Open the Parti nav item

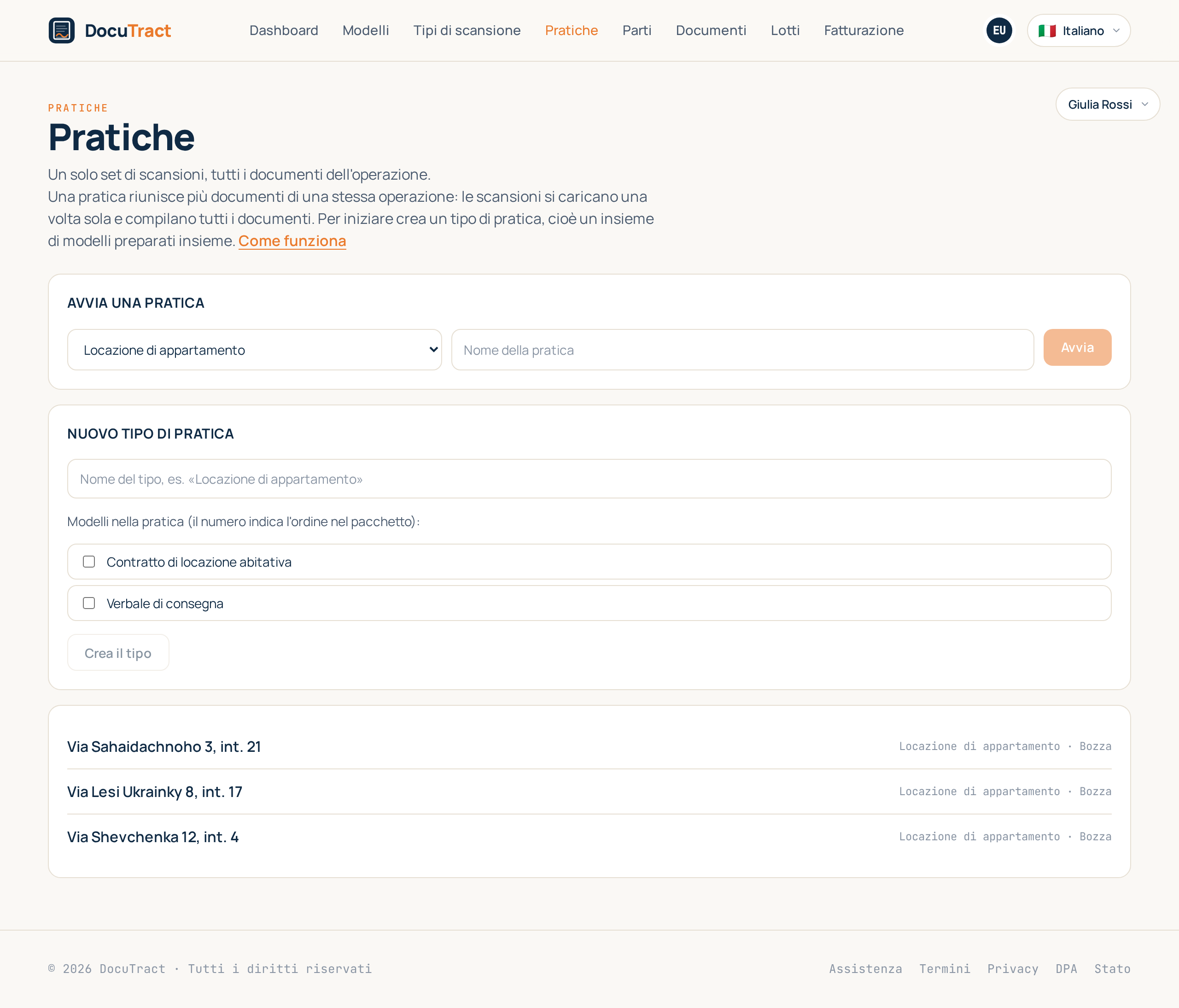(x=637, y=30)
